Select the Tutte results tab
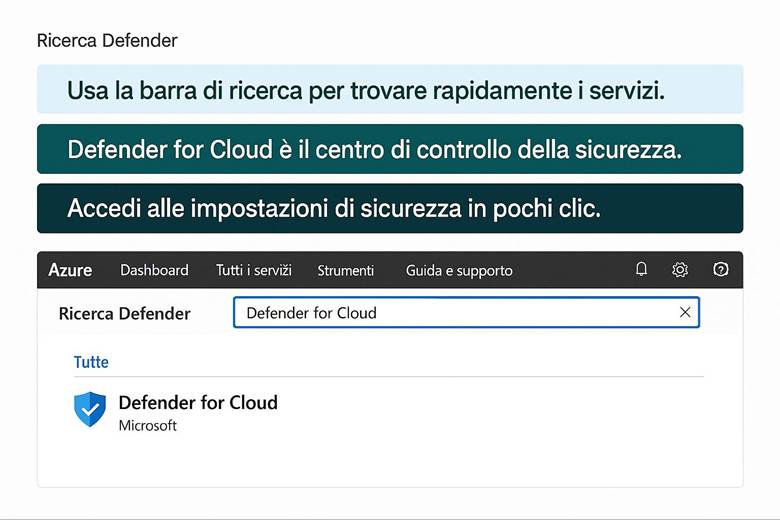Image resolution: width=780 pixels, height=520 pixels. pyautogui.click(x=91, y=362)
